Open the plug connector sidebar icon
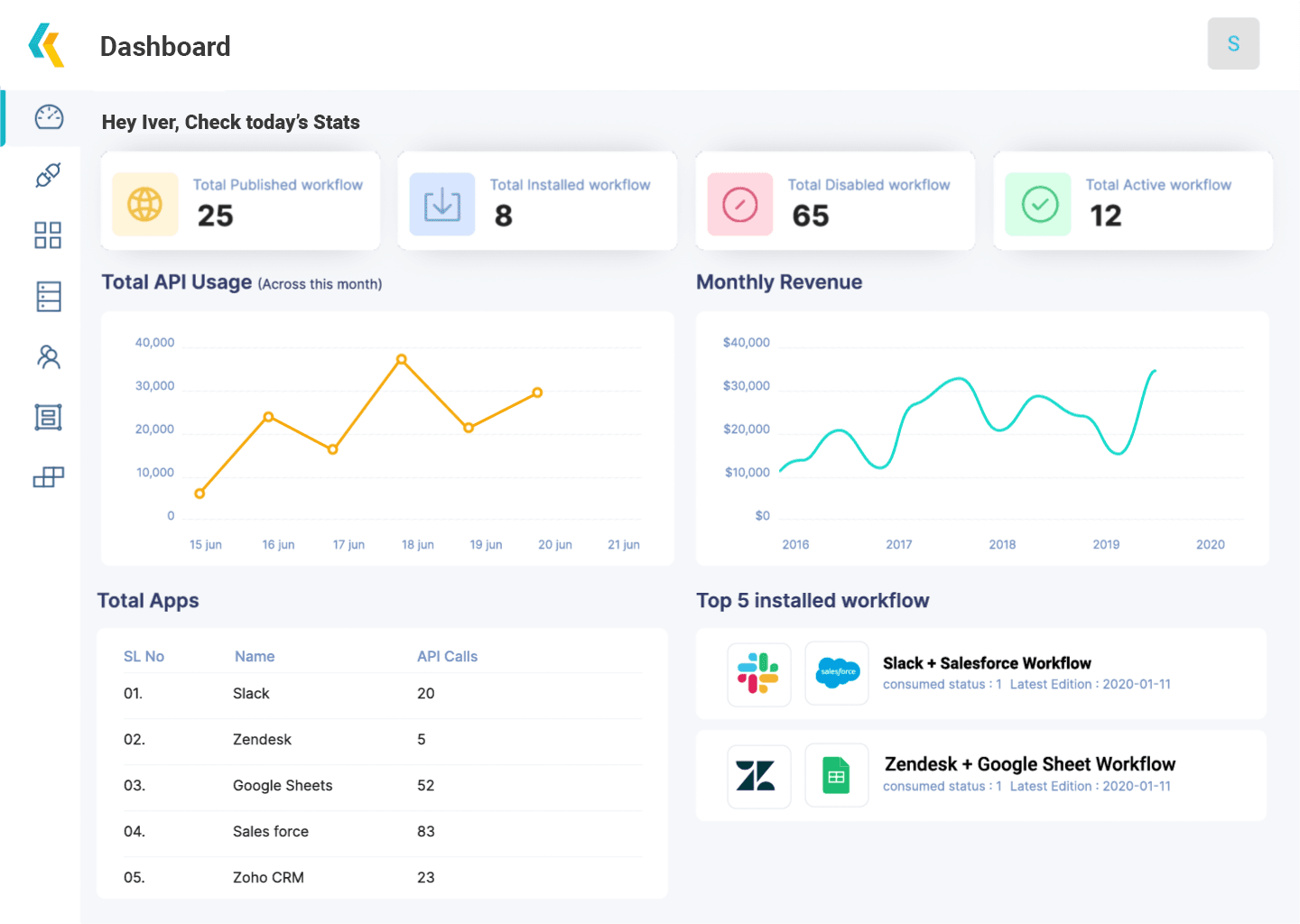Screen dimensions: 1300x924 49,175
